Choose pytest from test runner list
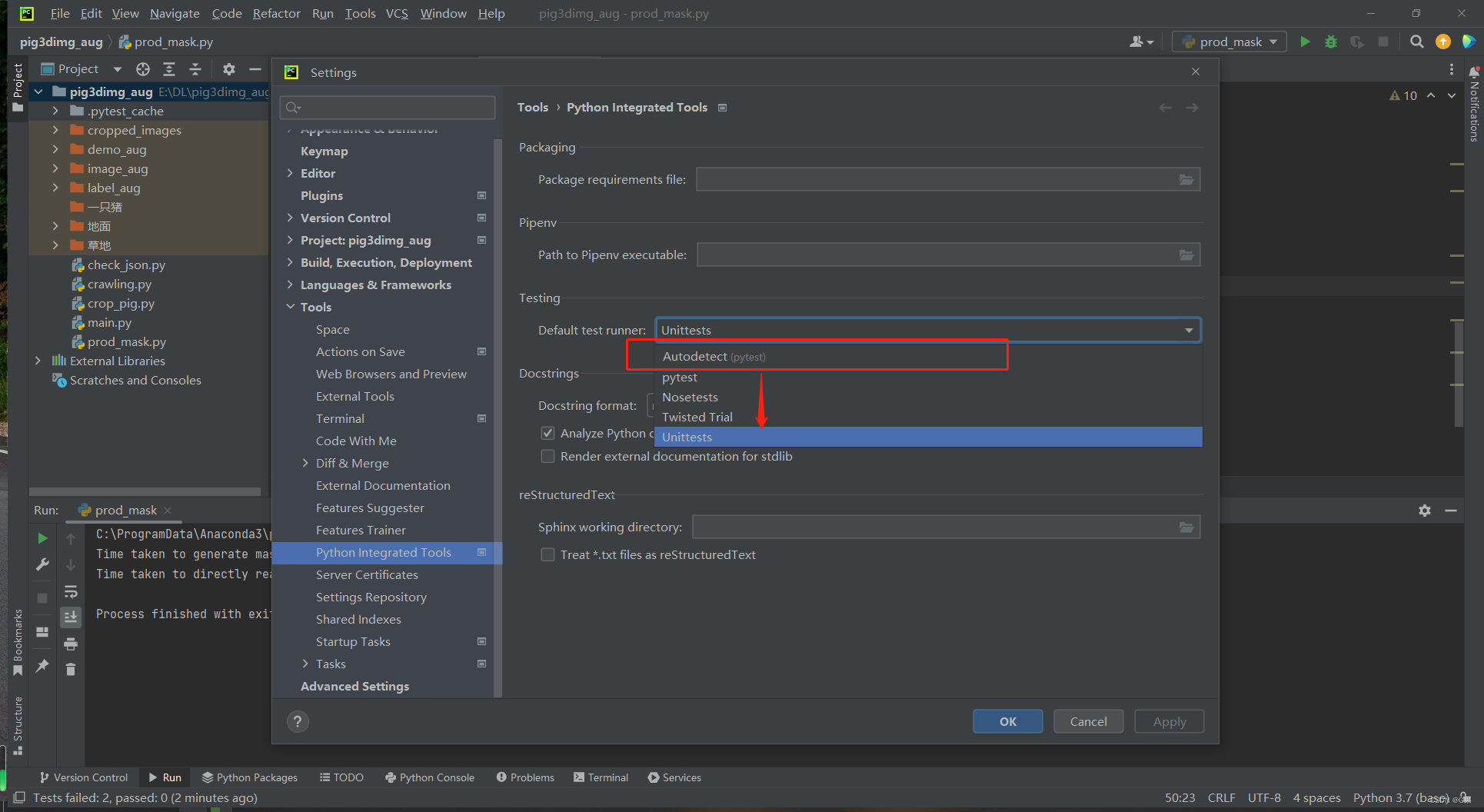Screen dimensions: 1484x812 coord(928,377)
